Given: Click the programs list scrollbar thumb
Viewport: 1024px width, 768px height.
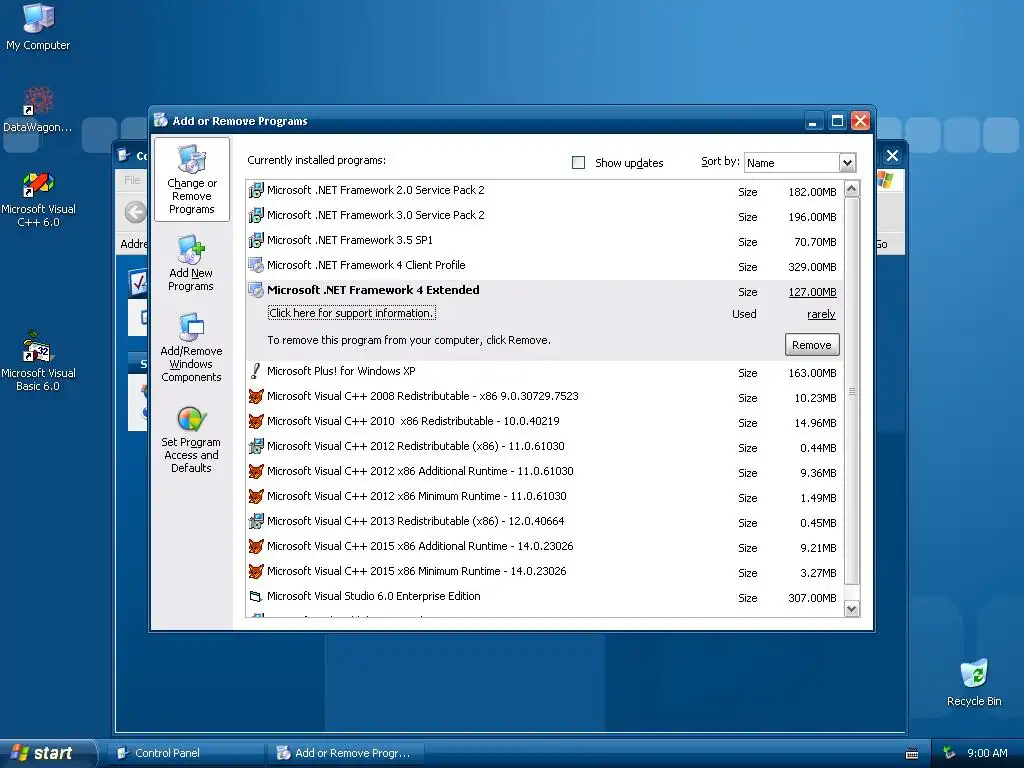Looking at the screenshot, I should 852,391.
